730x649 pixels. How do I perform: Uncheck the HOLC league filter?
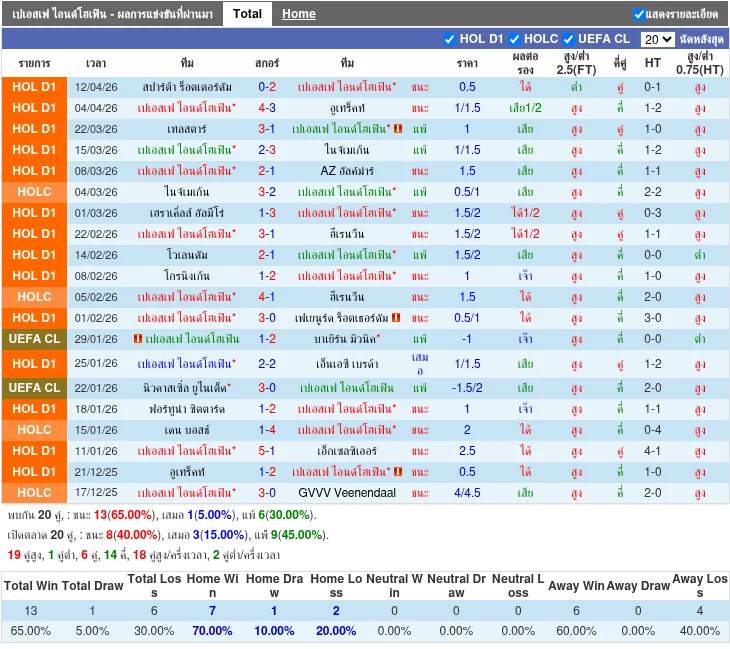pyautogui.click(x=513, y=39)
